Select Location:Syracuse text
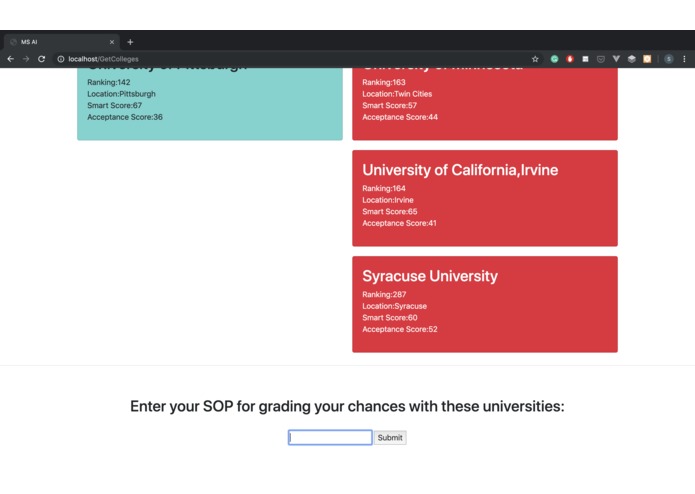The height and width of the screenshot is (494, 695). click(394, 306)
